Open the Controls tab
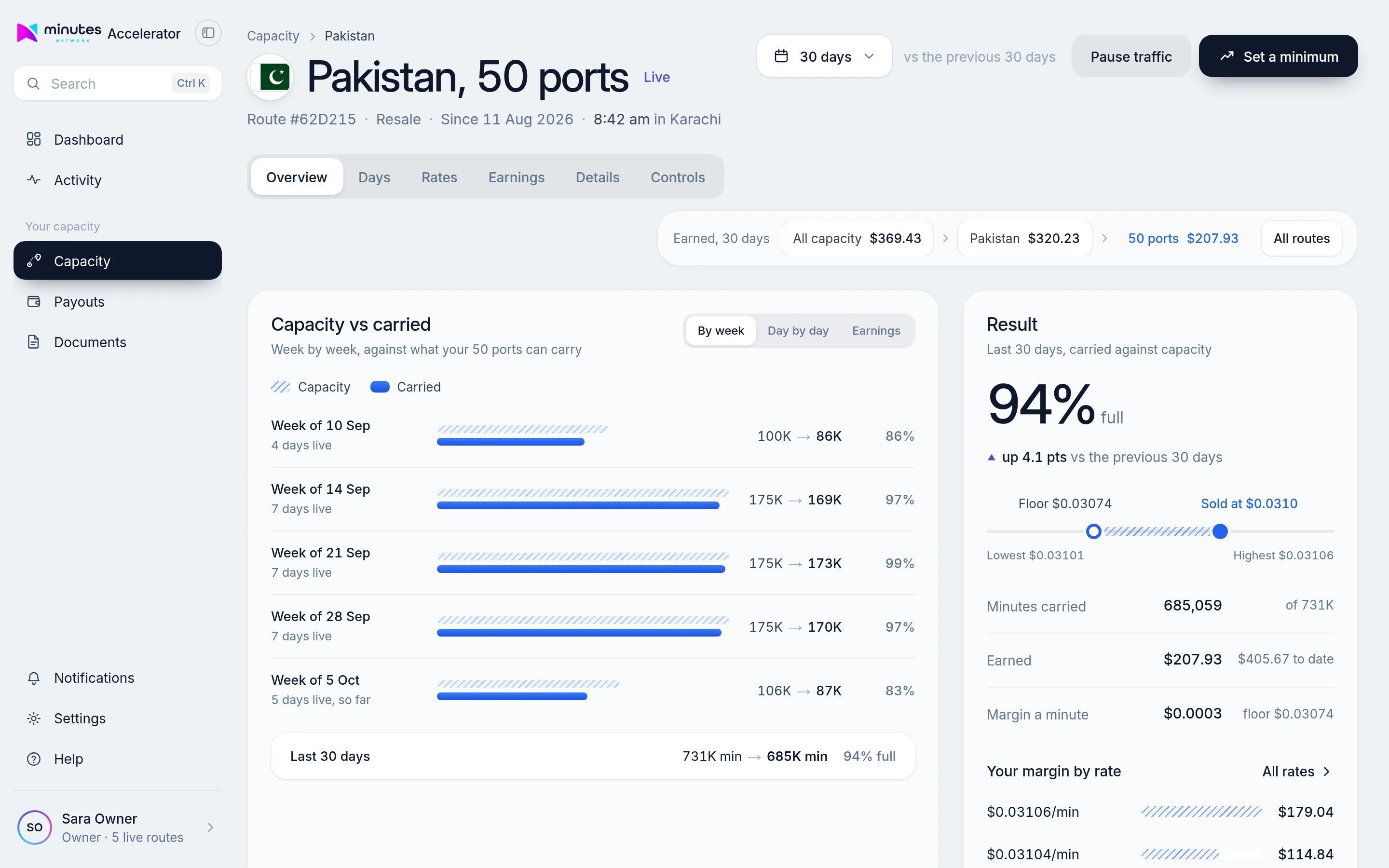The width and height of the screenshot is (1389, 868). tap(677, 177)
